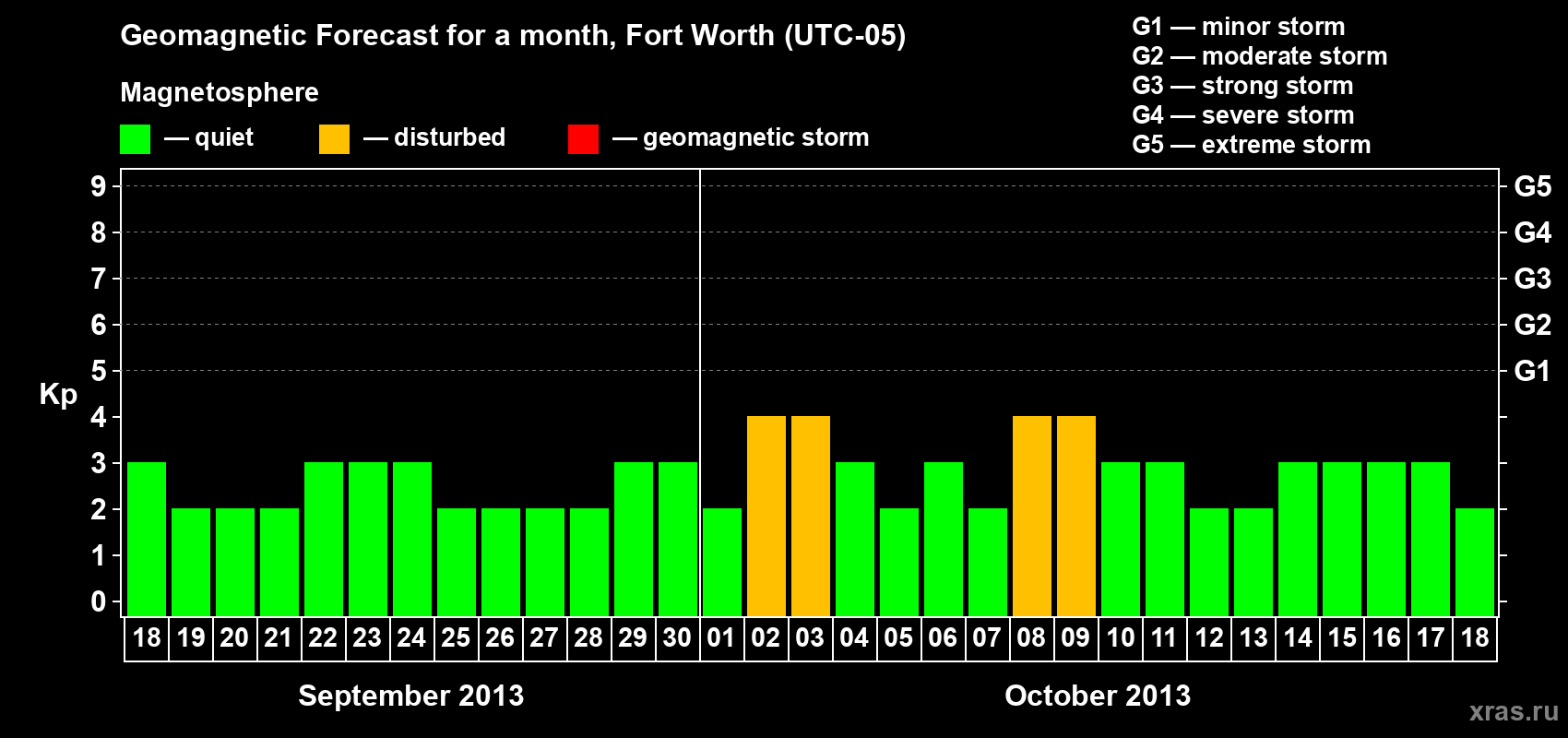Click the 'disturbed' legend label

pyautogui.click(x=449, y=137)
